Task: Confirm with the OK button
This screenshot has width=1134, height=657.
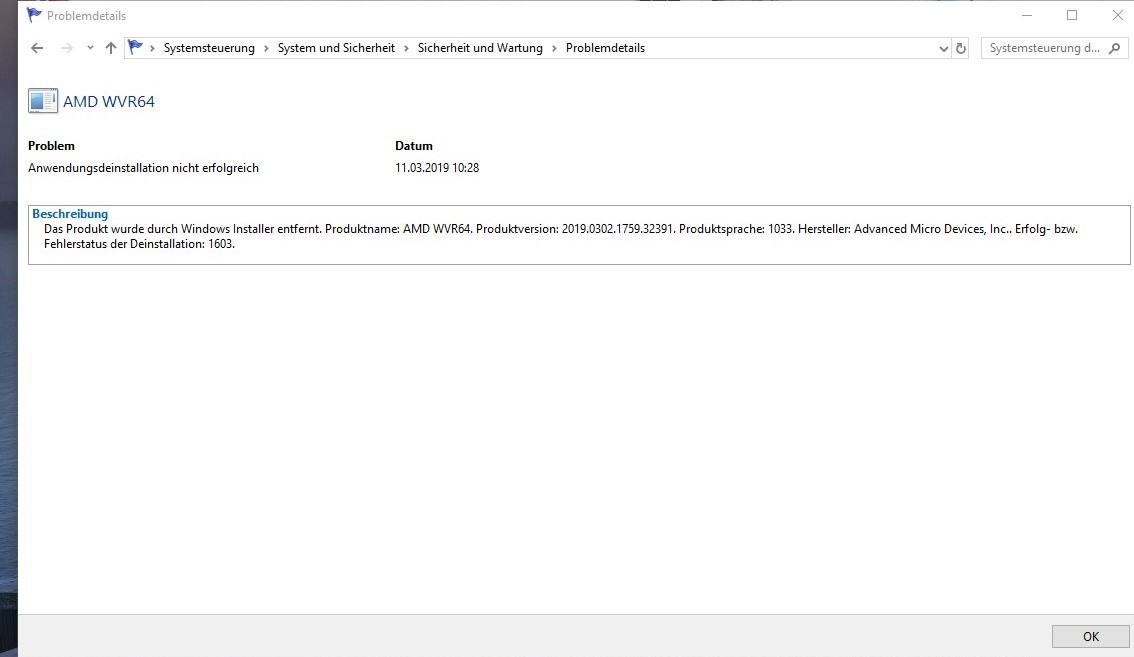Action: pos(1091,636)
